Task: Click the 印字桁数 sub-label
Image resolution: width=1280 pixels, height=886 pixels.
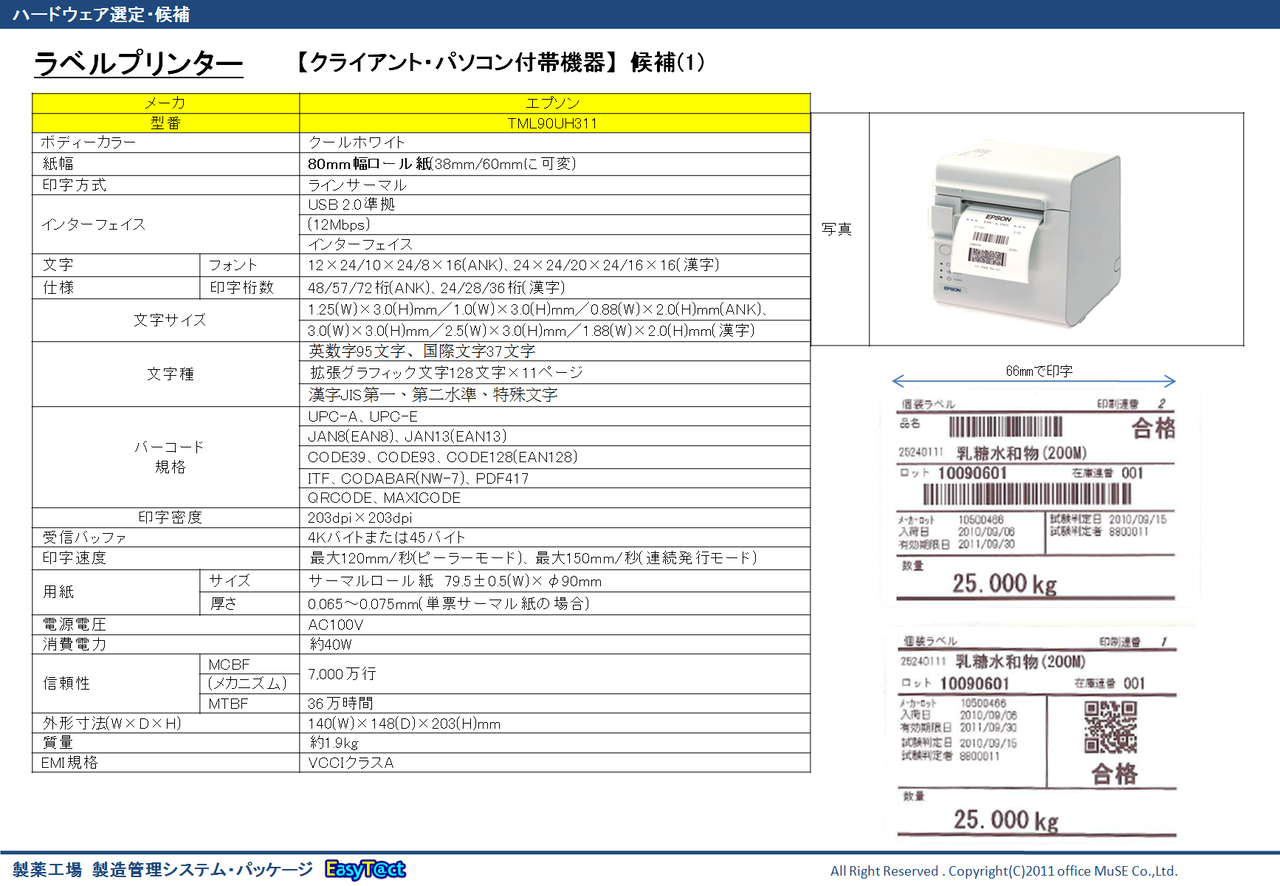Action: pyautogui.click(x=241, y=287)
